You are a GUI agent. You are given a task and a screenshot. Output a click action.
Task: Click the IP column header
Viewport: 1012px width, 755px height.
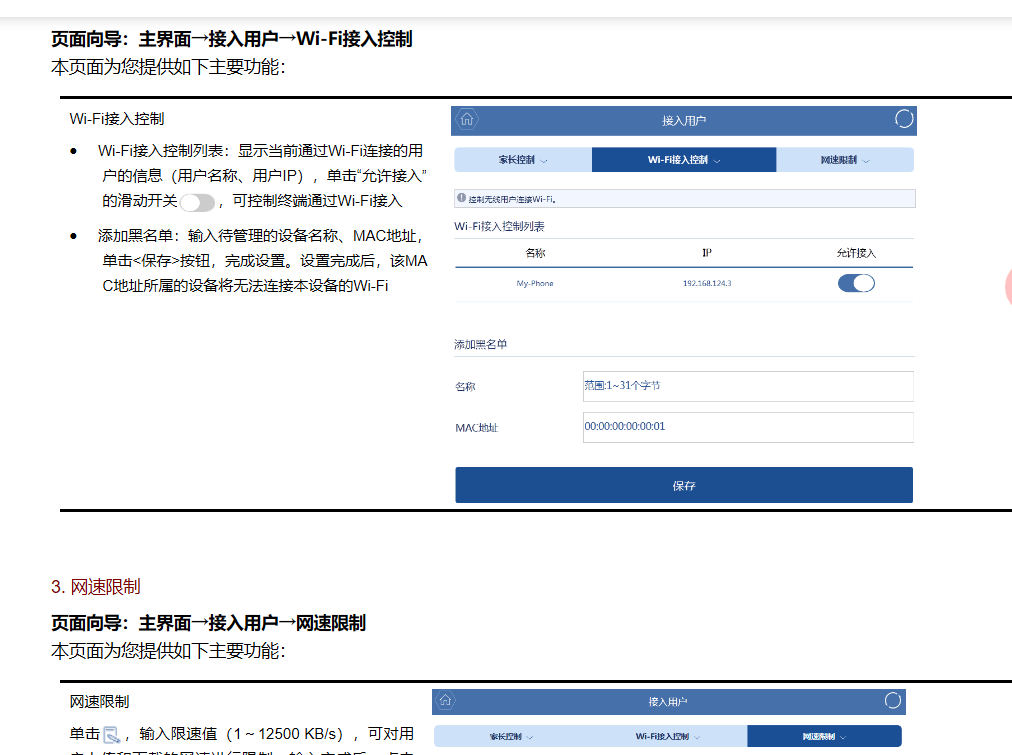(x=707, y=253)
